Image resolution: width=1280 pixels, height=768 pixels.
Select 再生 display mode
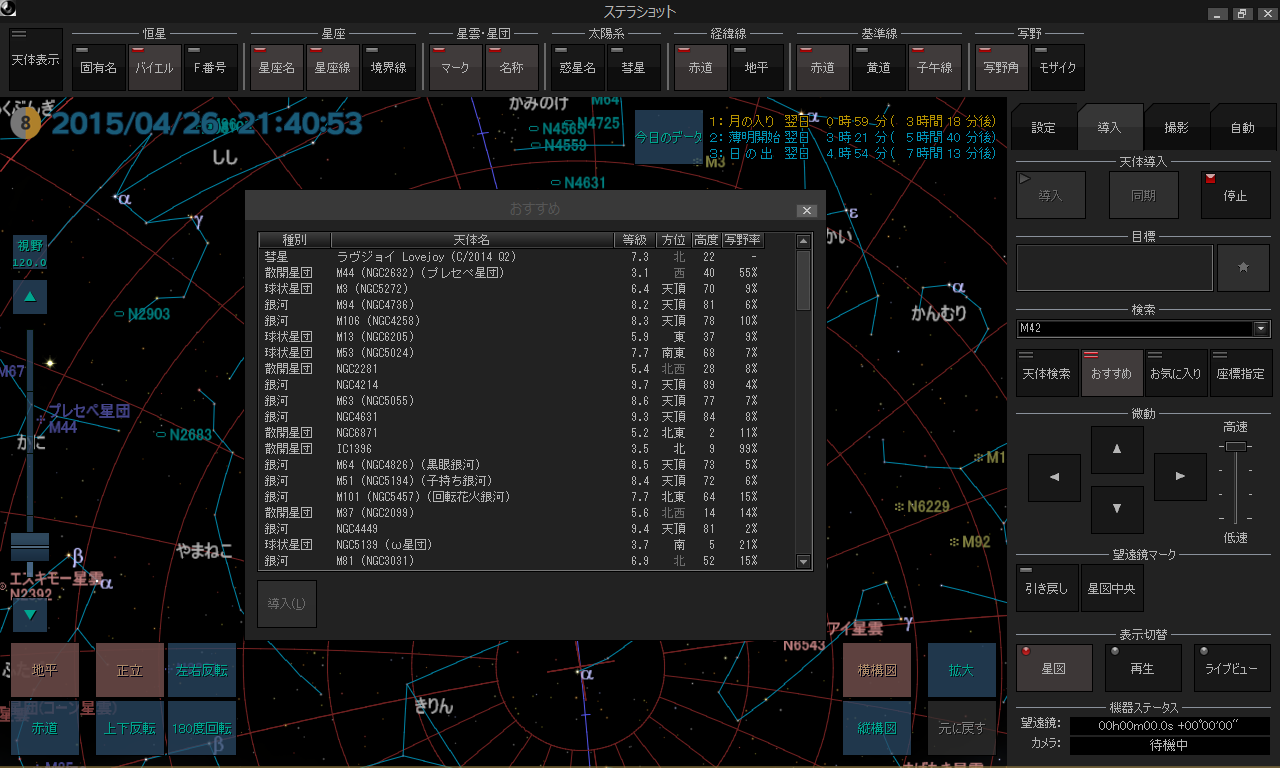pos(1142,668)
